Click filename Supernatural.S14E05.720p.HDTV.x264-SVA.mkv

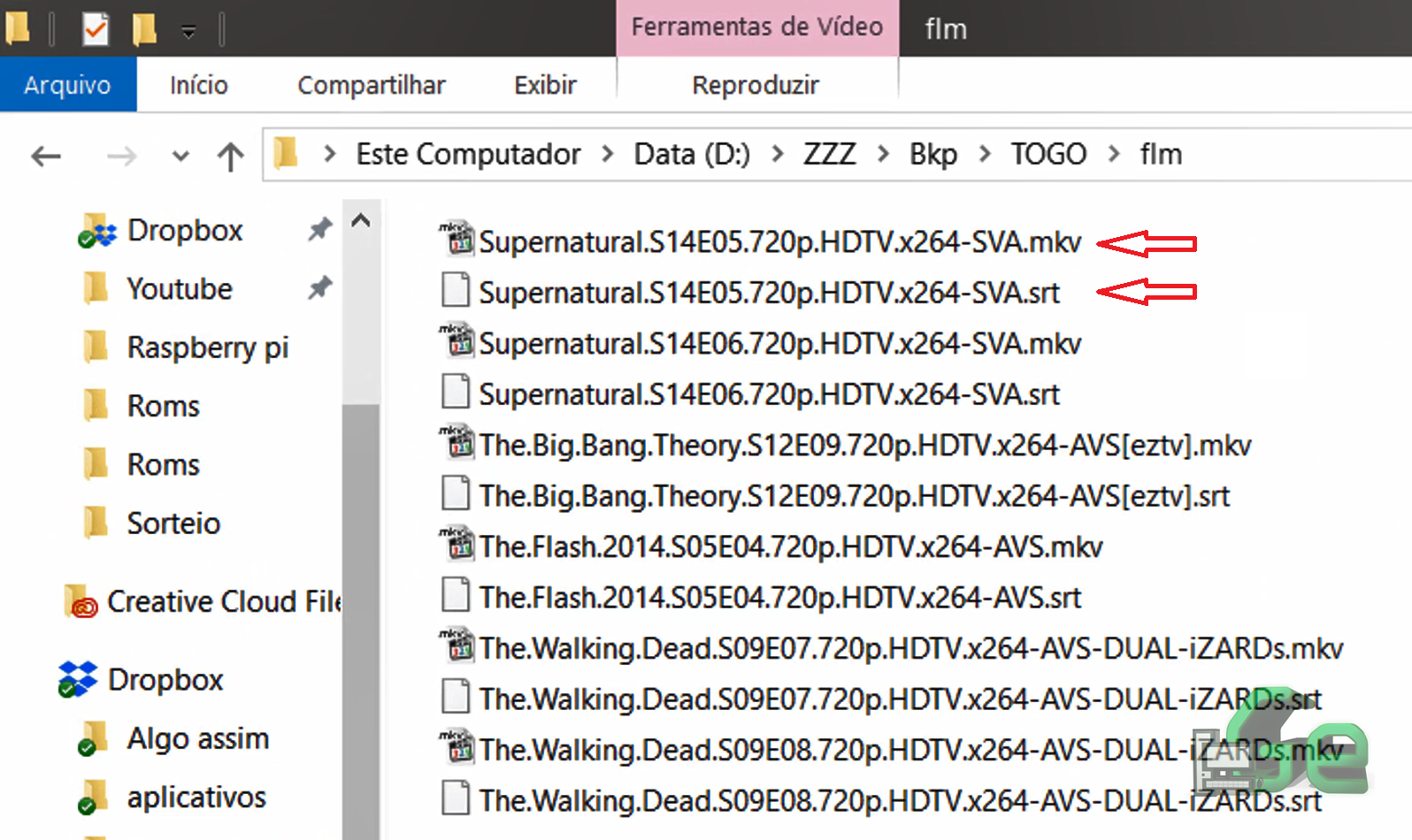pyautogui.click(x=780, y=242)
